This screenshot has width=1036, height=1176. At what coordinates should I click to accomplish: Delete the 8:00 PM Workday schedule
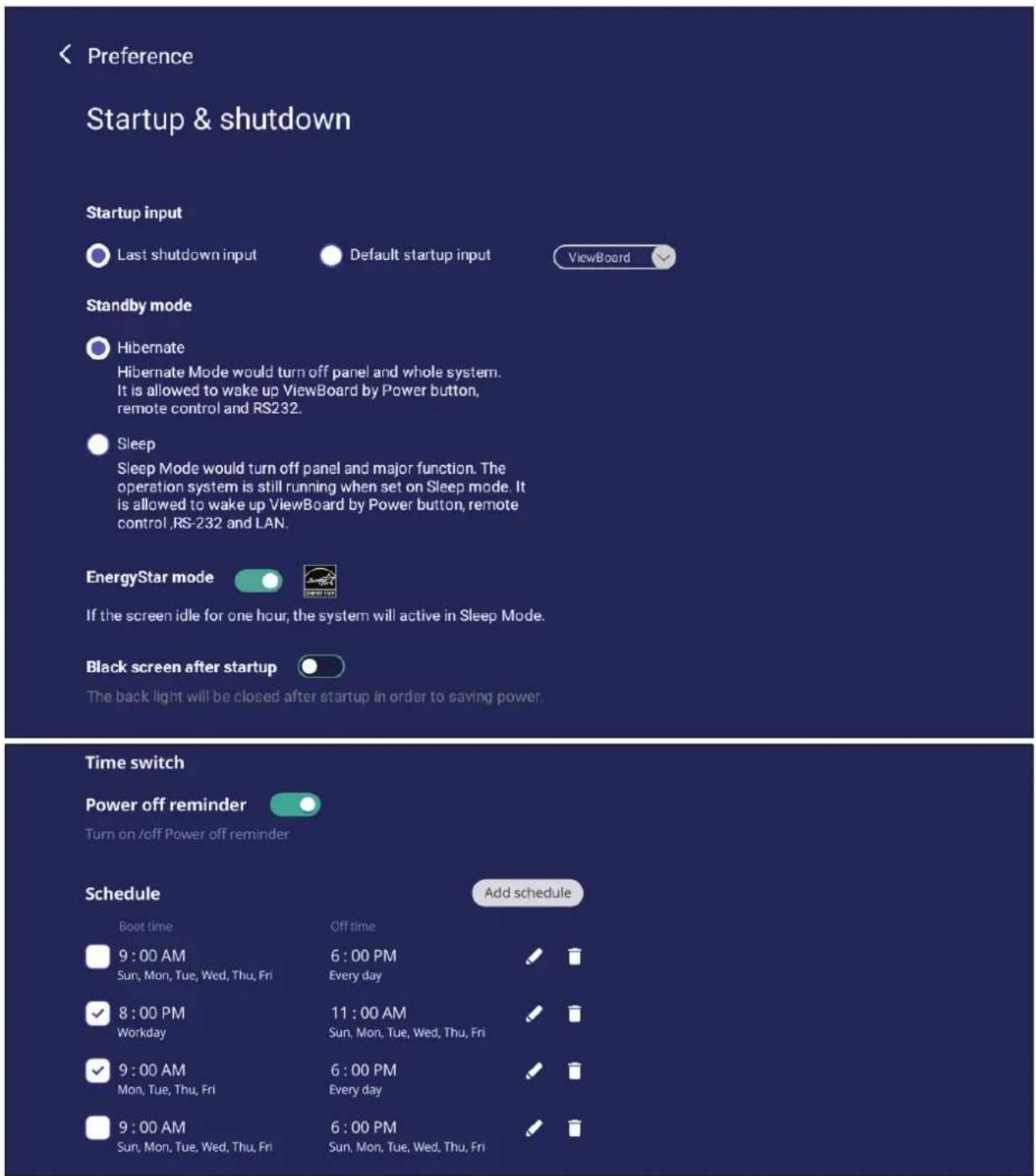(x=574, y=1014)
